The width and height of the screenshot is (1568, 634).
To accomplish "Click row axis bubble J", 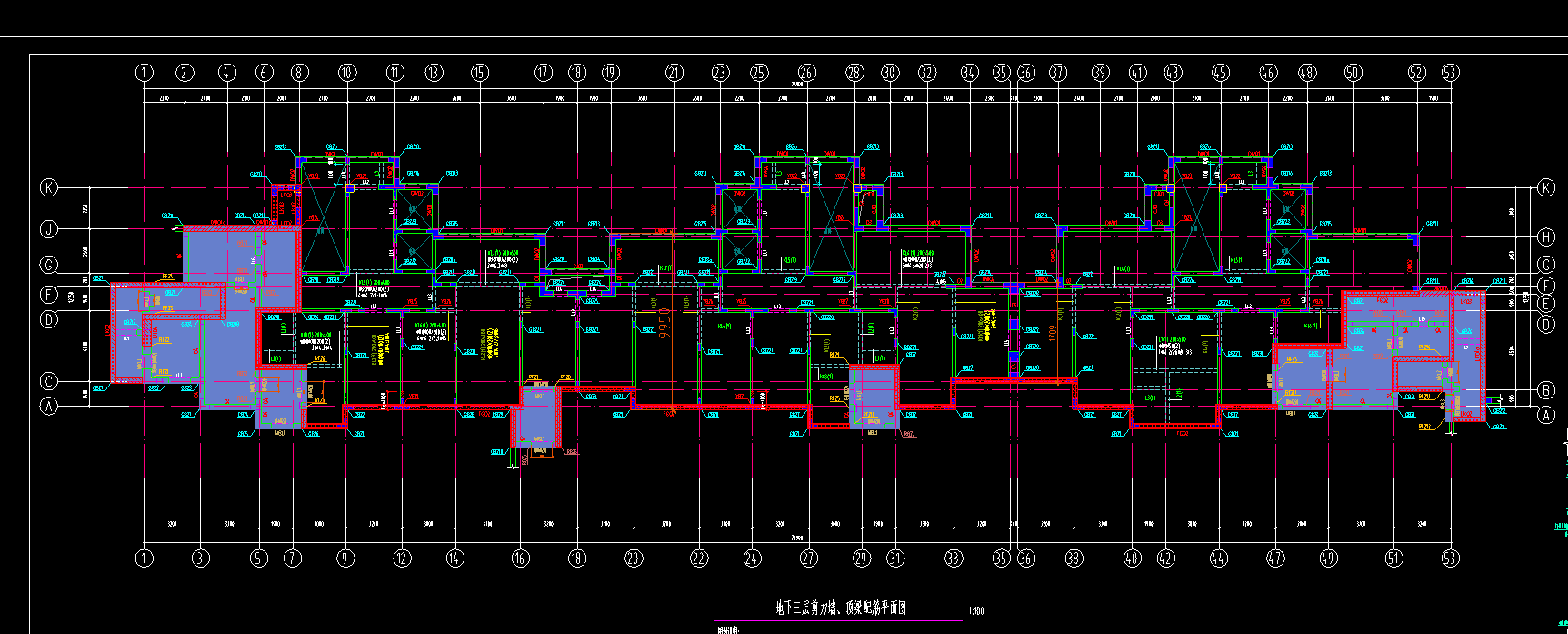I will (x=49, y=229).
